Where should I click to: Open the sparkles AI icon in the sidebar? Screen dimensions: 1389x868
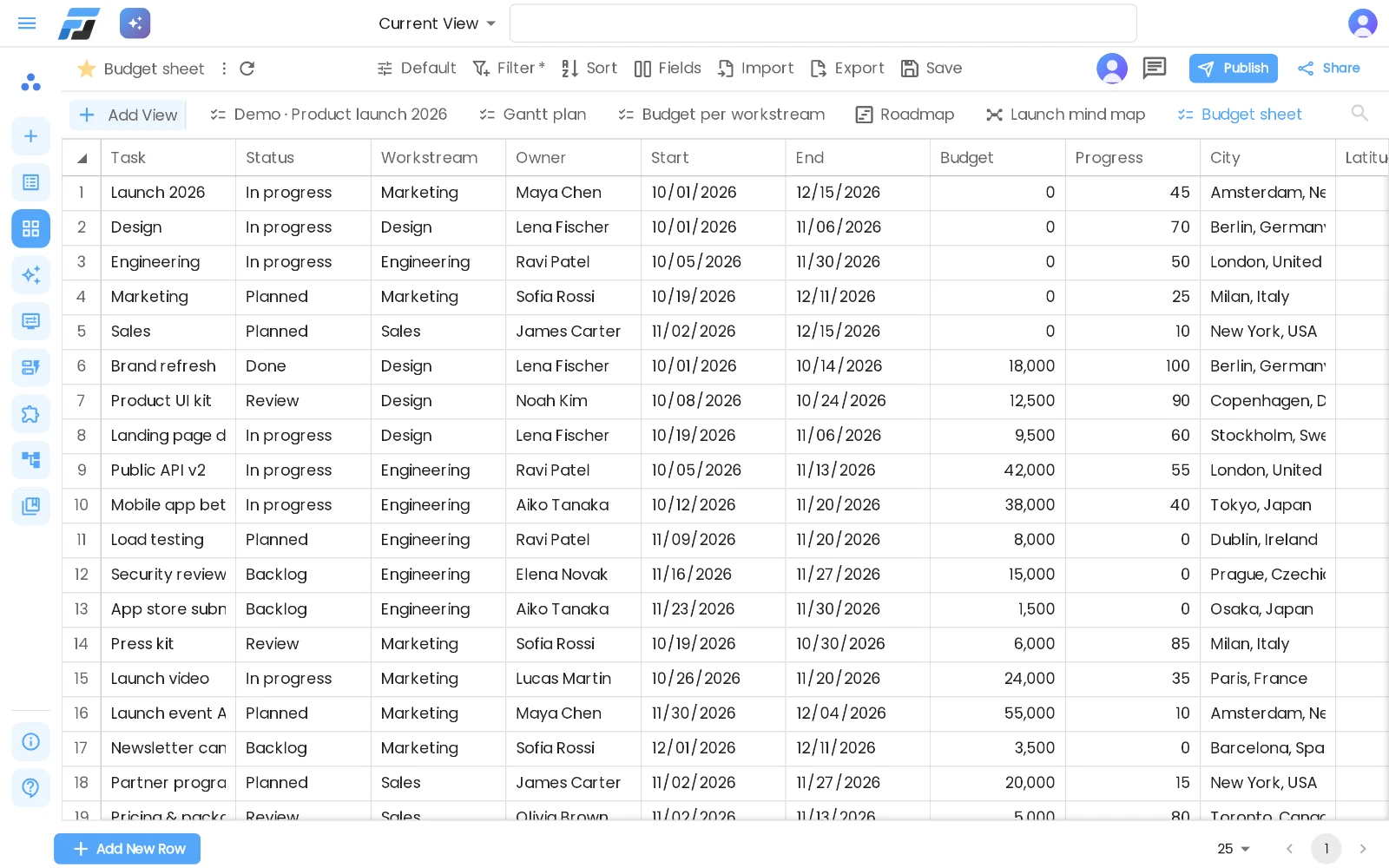[30, 275]
